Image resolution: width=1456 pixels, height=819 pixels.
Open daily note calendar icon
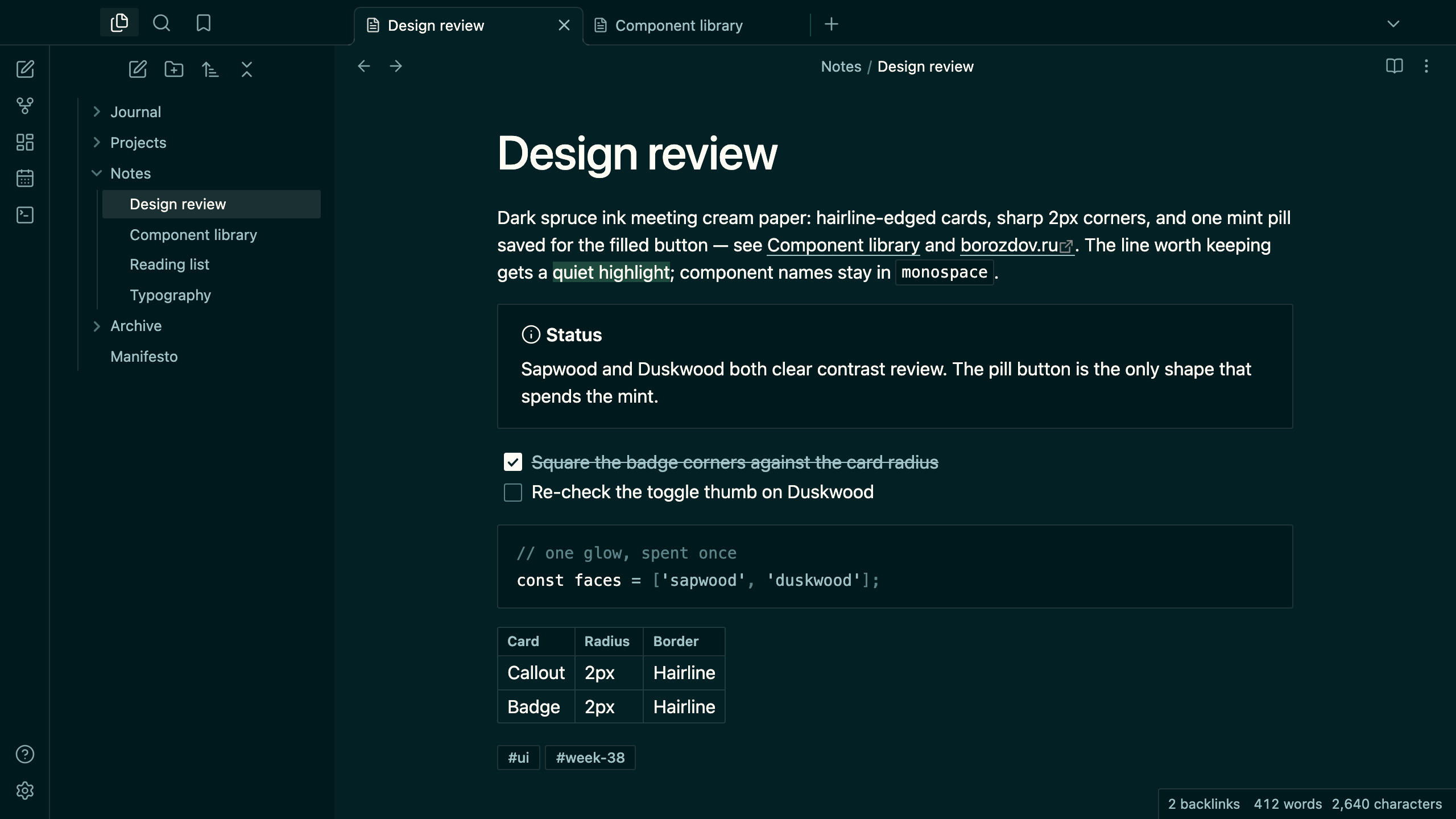pos(25,179)
